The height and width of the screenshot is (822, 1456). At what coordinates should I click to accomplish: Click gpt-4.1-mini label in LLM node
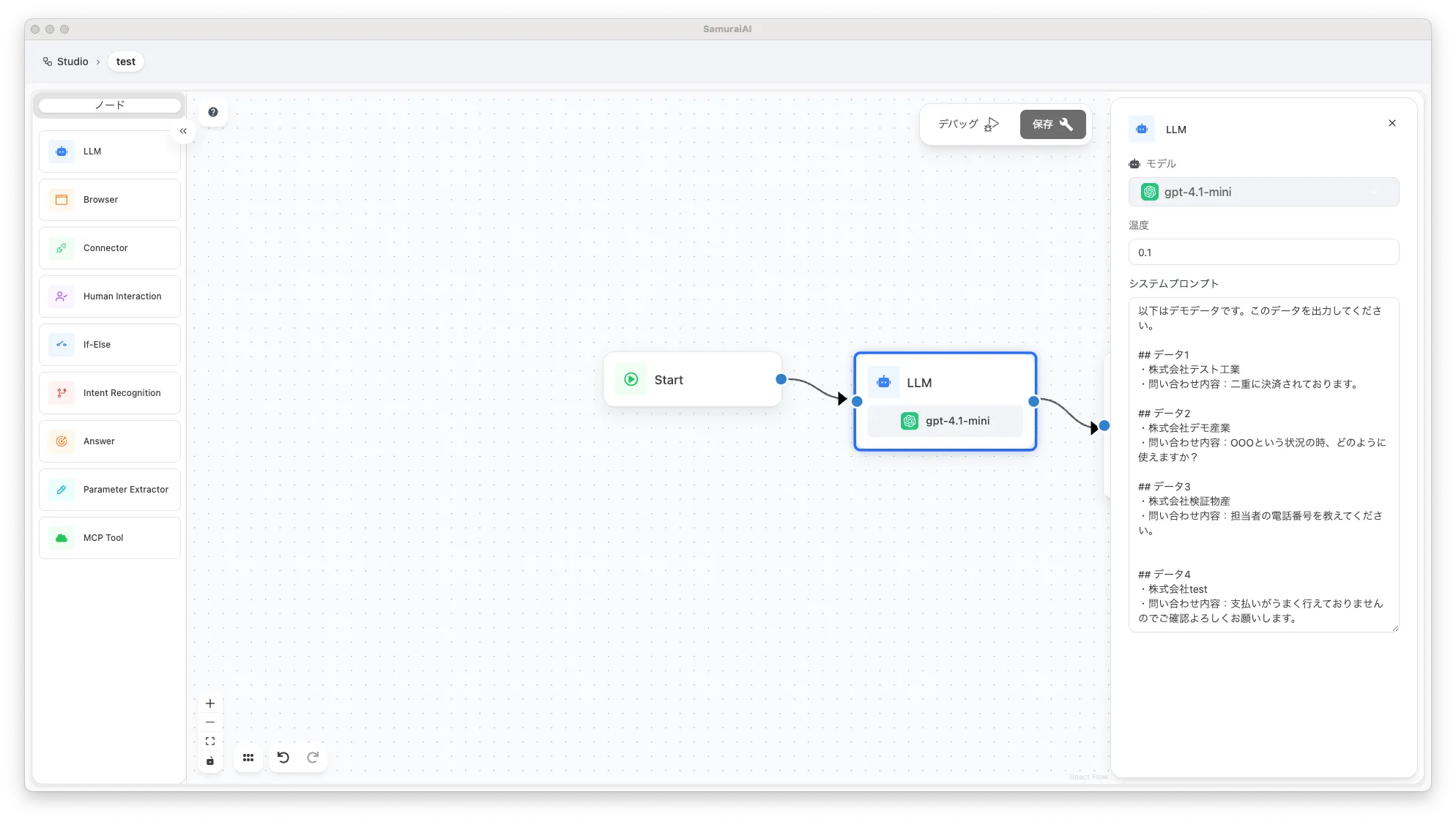(x=957, y=421)
